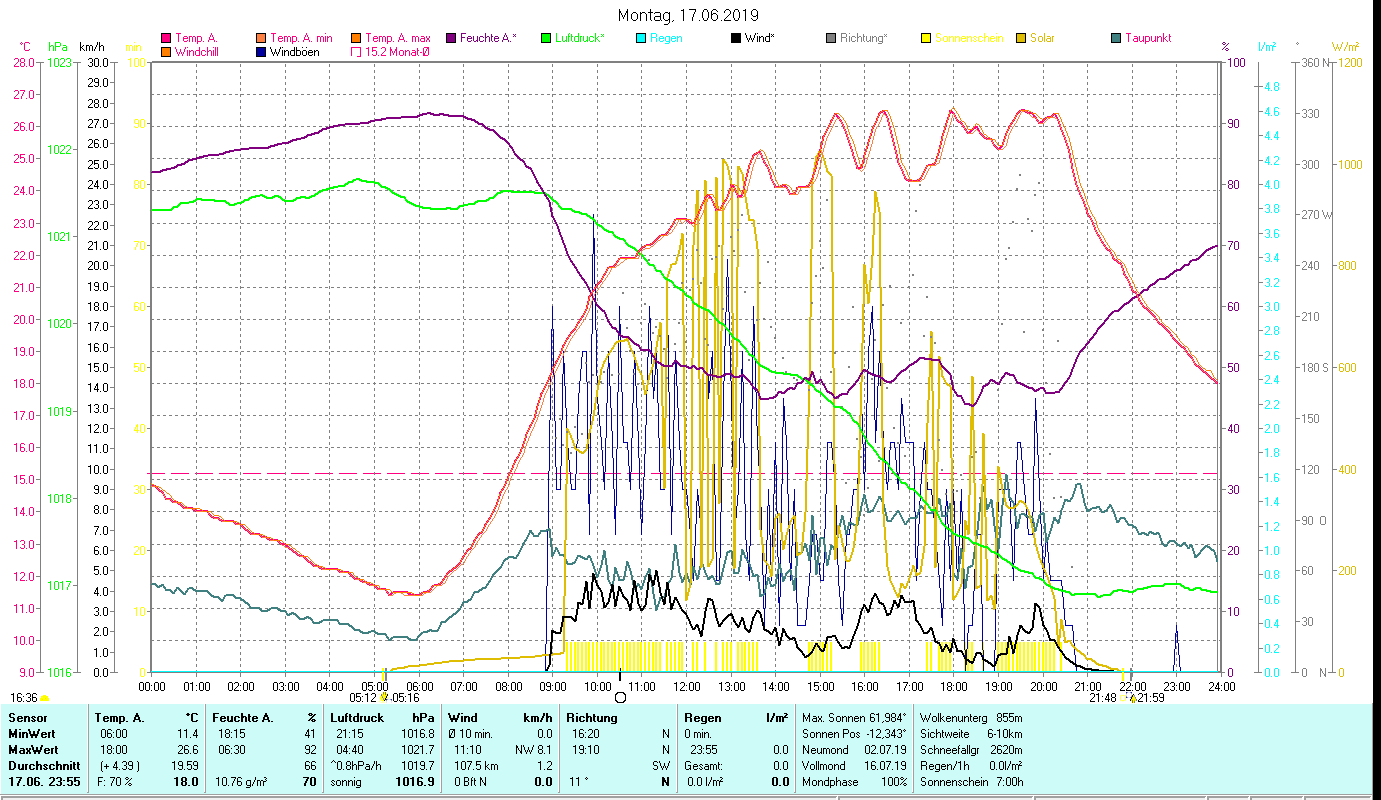Select the Solar legend label
The height and width of the screenshot is (800, 1381).
tap(1042, 39)
